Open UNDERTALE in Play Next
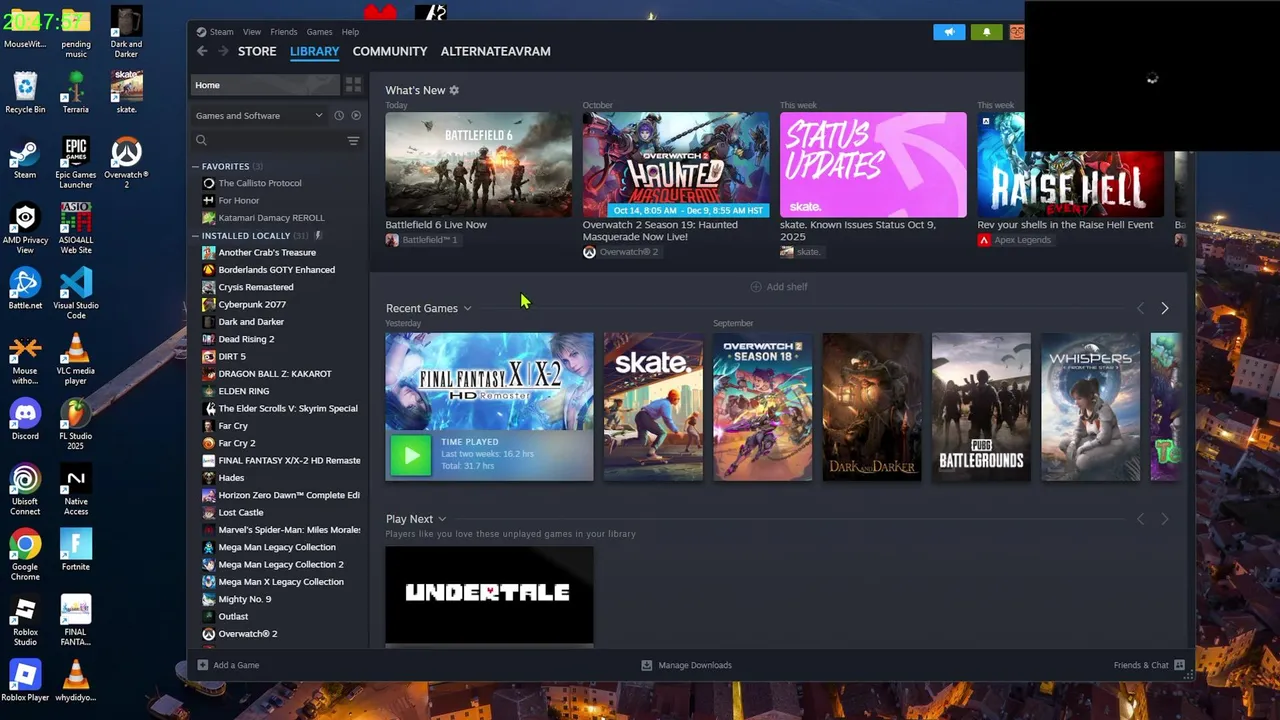The image size is (1280, 720). (x=489, y=594)
